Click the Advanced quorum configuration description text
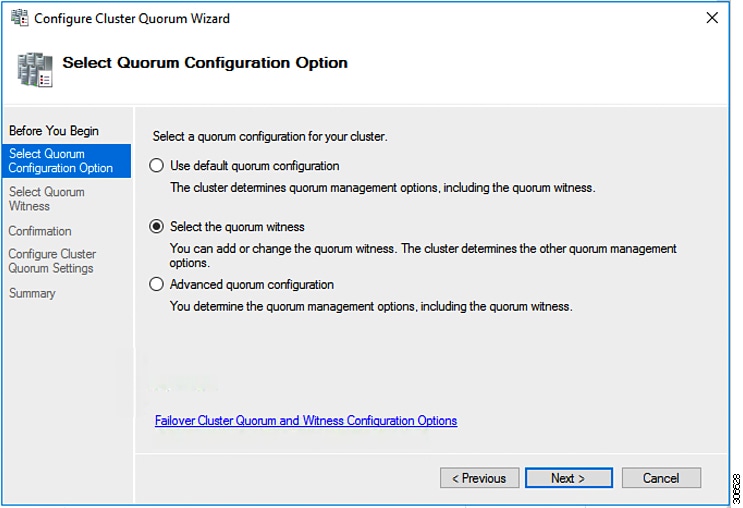This screenshot has height=508, width=743. pyautogui.click(x=371, y=307)
